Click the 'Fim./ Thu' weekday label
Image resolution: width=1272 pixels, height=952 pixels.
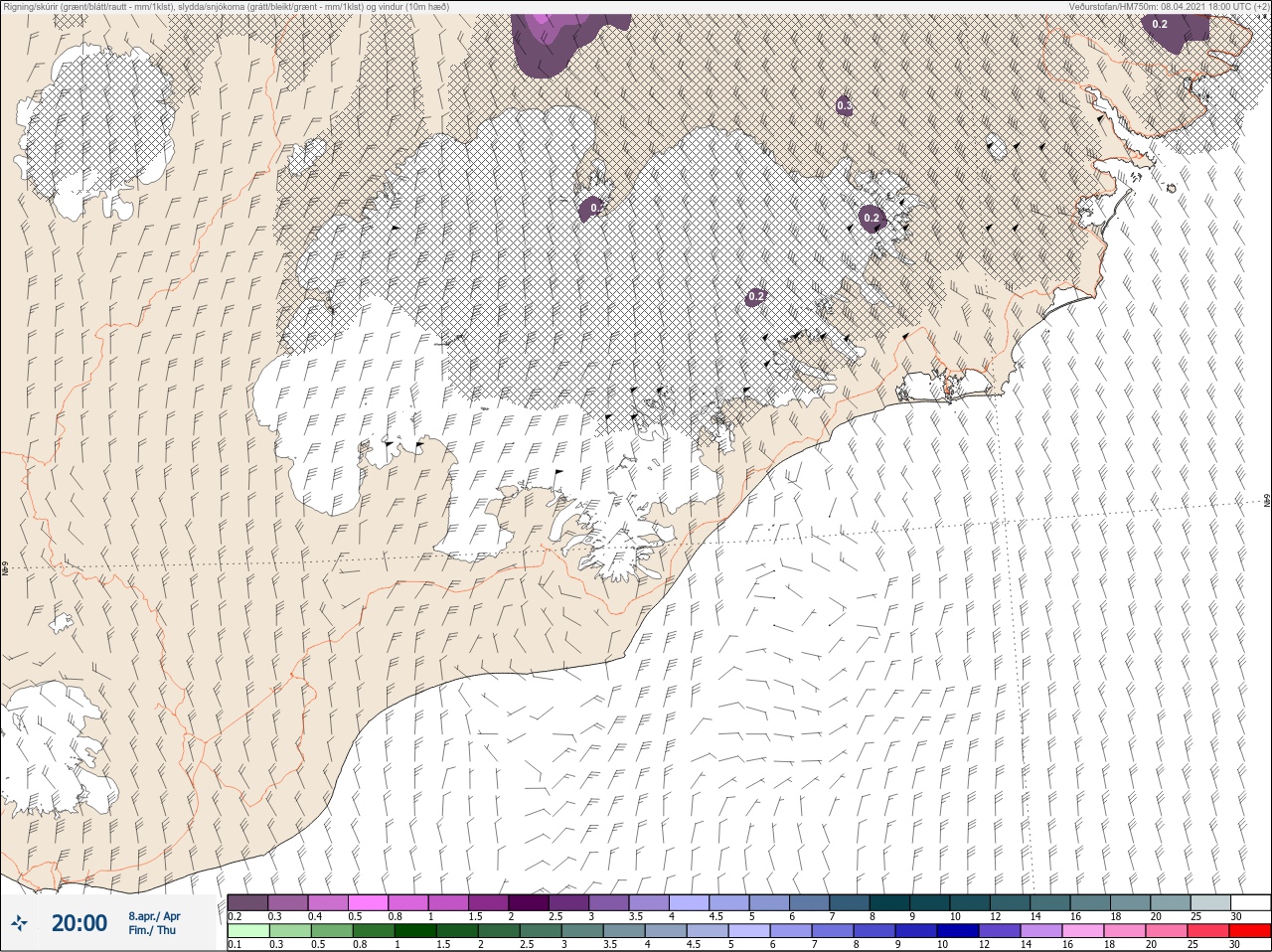coord(152,930)
